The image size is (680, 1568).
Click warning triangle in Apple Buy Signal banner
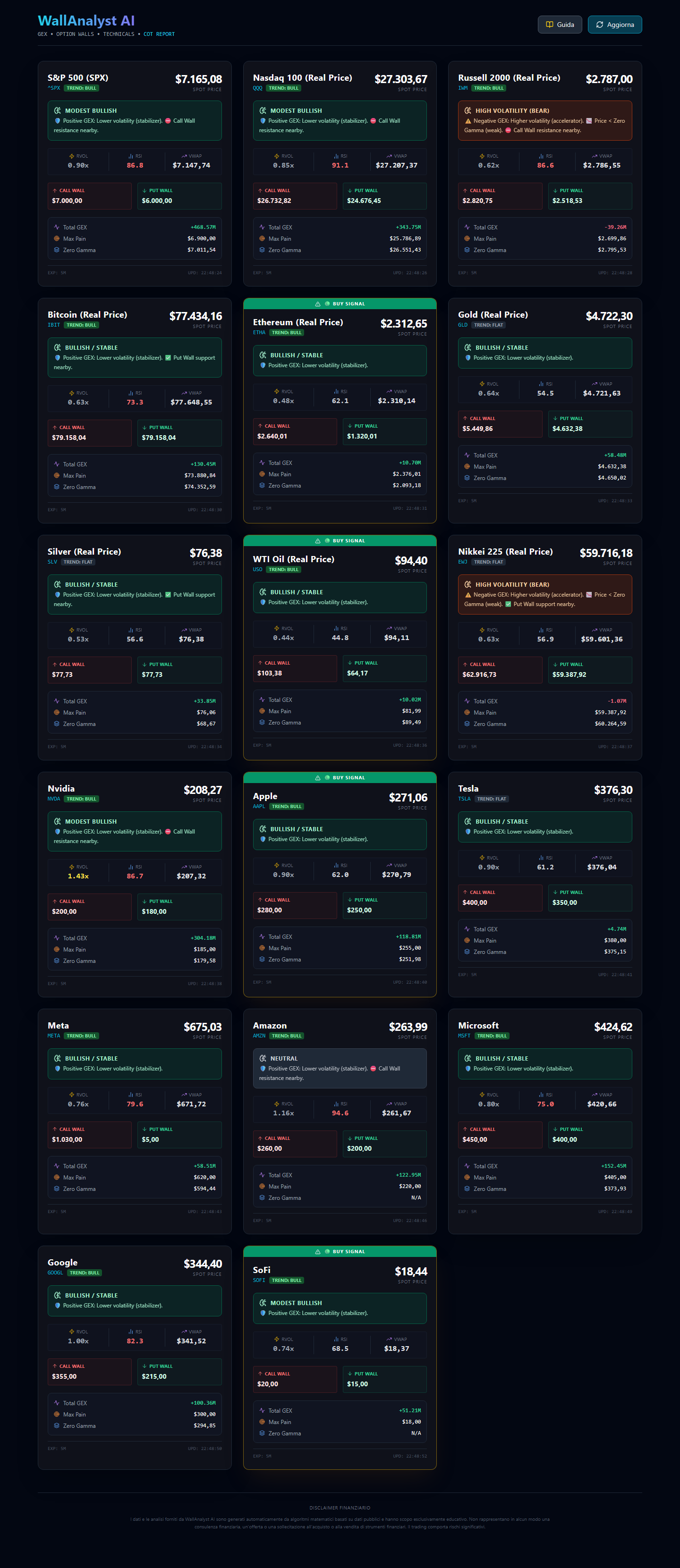[x=318, y=778]
